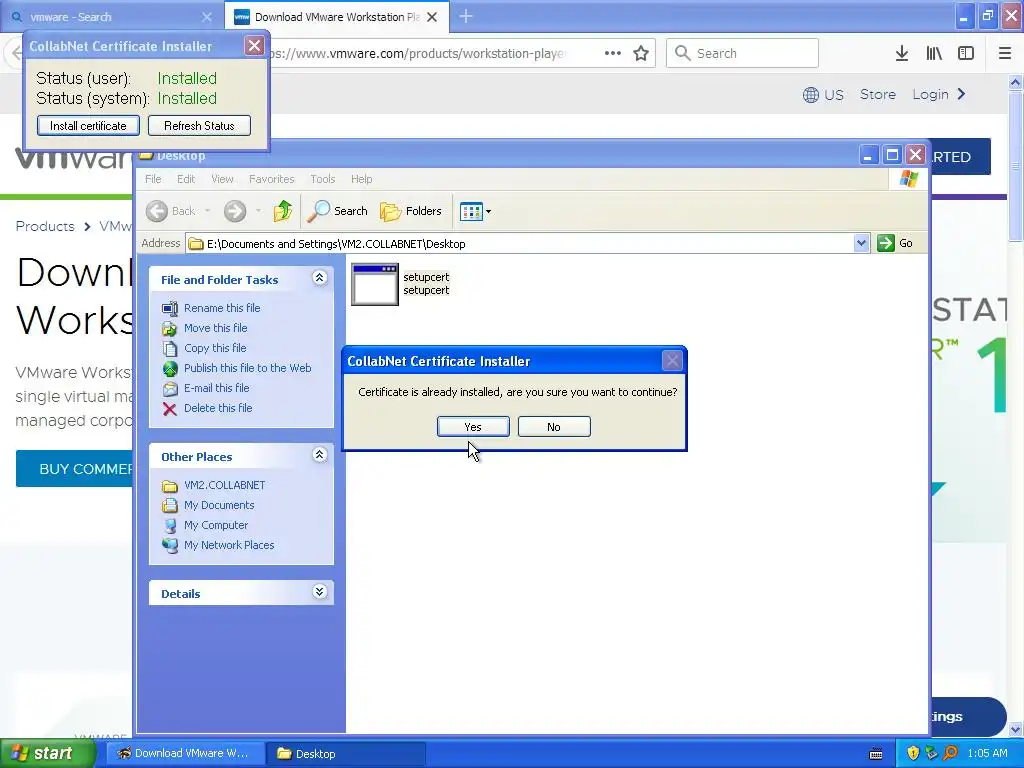Open the Favorites menu in Desktop window
The image size is (1024, 768).
pyautogui.click(x=271, y=179)
